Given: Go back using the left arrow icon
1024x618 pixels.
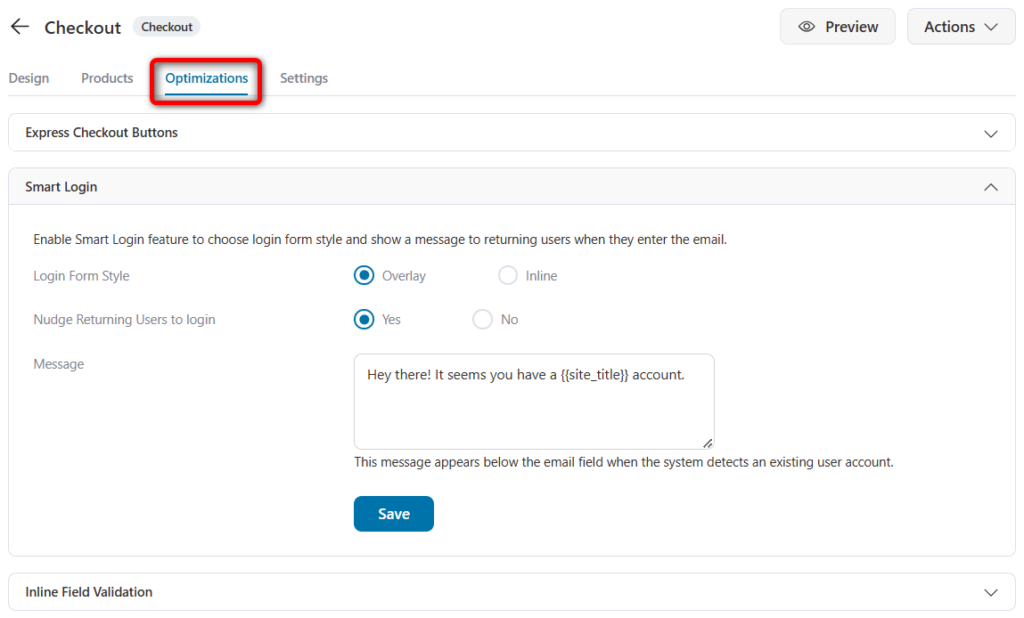Looking at the screenshot, I should point(20,27).
